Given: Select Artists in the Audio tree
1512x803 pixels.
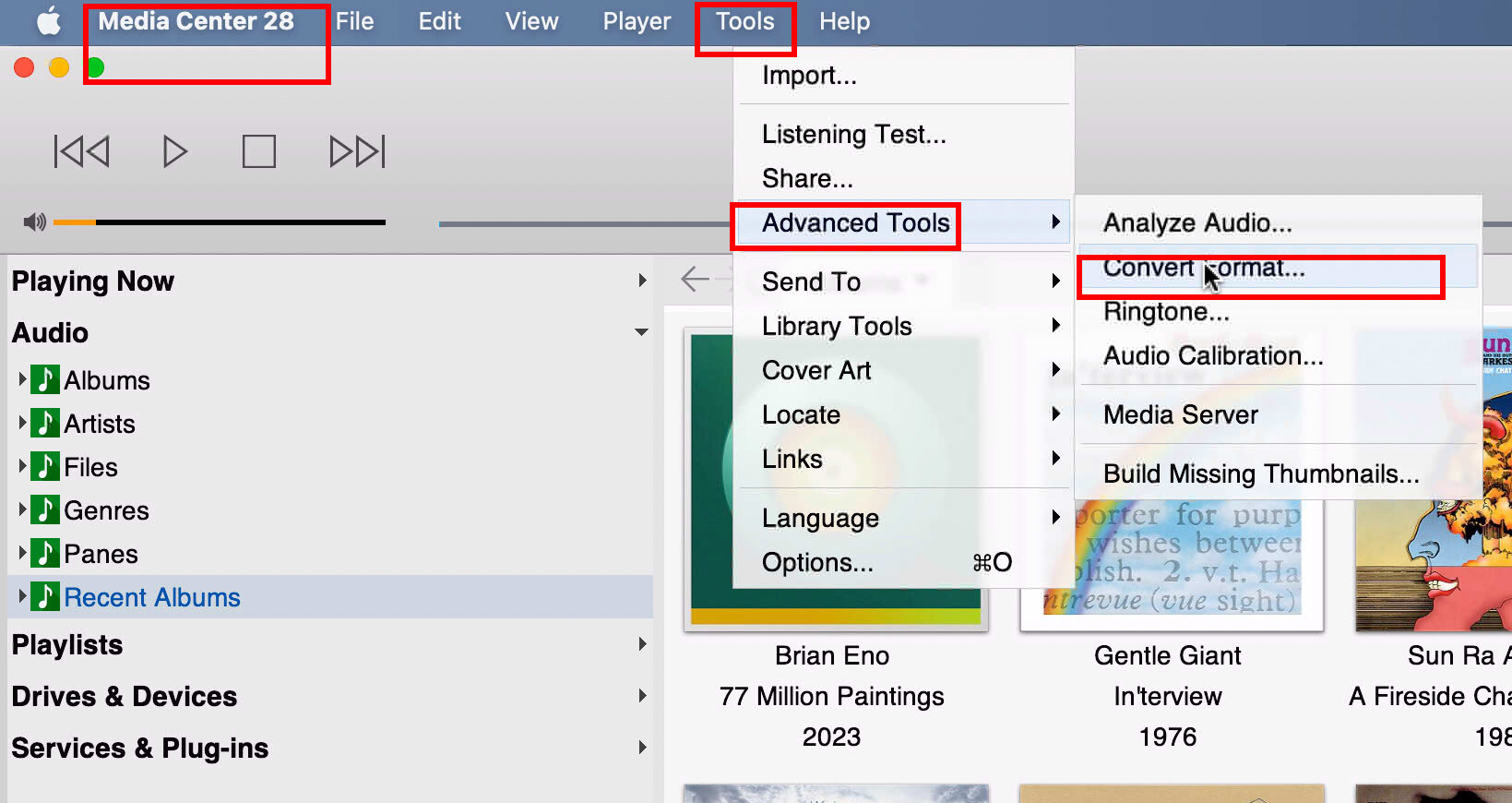Looking at the screenshot, I should tap(100, 424).
